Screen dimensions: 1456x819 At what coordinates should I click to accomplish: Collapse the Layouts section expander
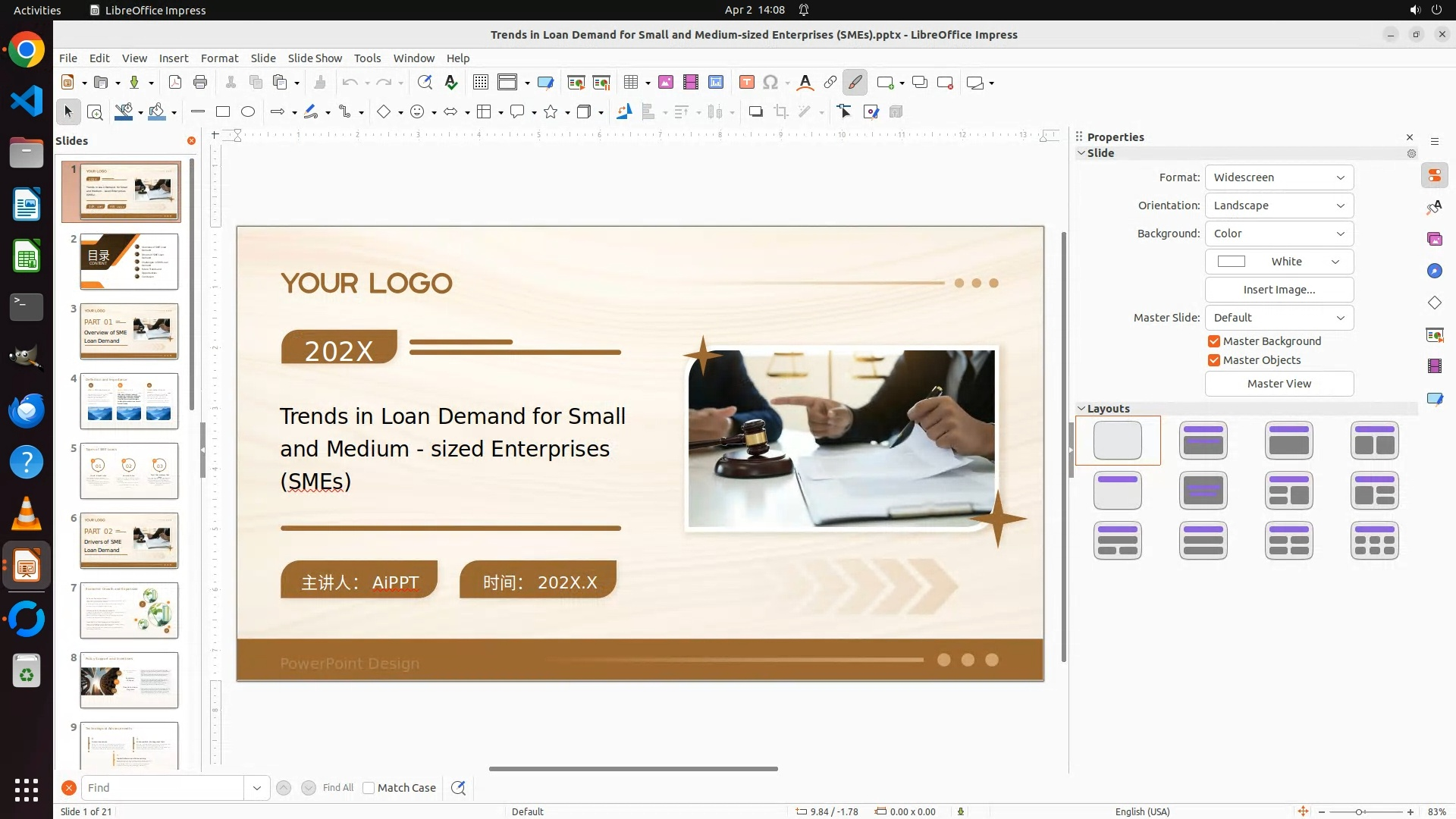[1081, 409]
